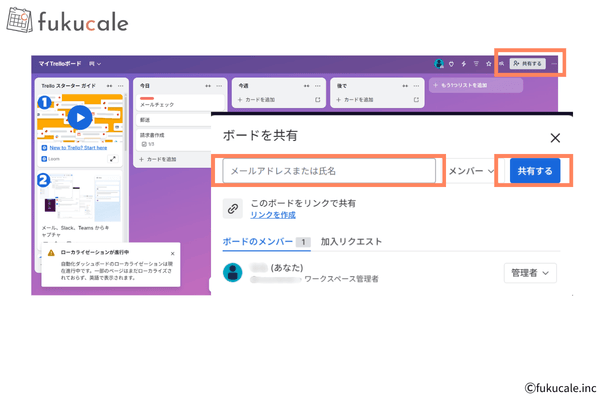Click the star icon in the board header

click(x=488, y=63)
